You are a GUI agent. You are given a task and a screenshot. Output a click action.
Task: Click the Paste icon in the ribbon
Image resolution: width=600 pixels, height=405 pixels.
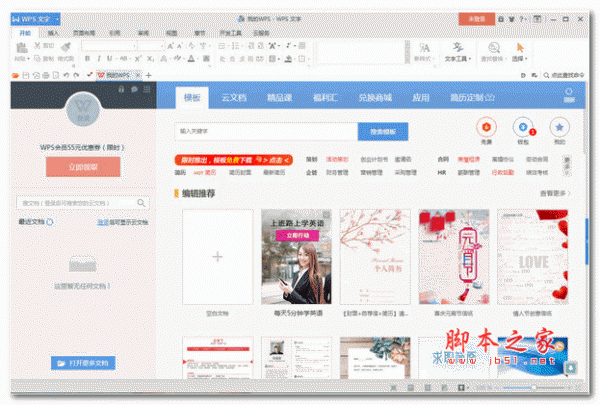[x=22, y=47]
